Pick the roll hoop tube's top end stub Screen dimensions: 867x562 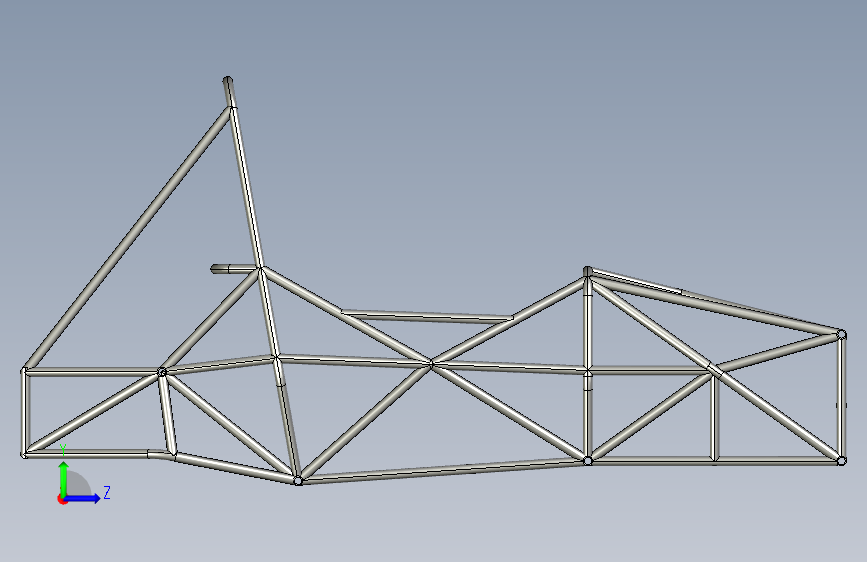coord(229,92)
